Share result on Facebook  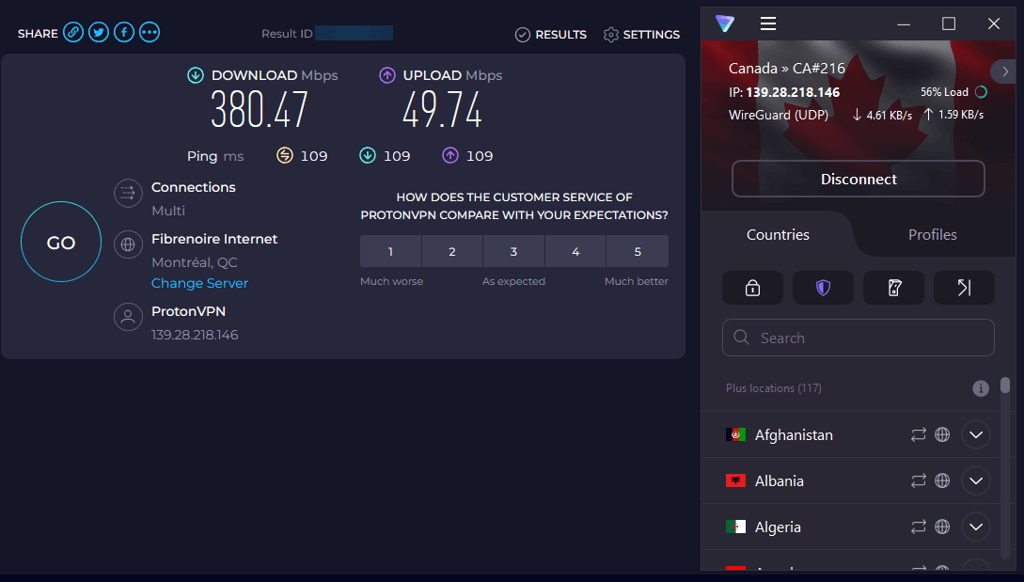pos(124,33)
